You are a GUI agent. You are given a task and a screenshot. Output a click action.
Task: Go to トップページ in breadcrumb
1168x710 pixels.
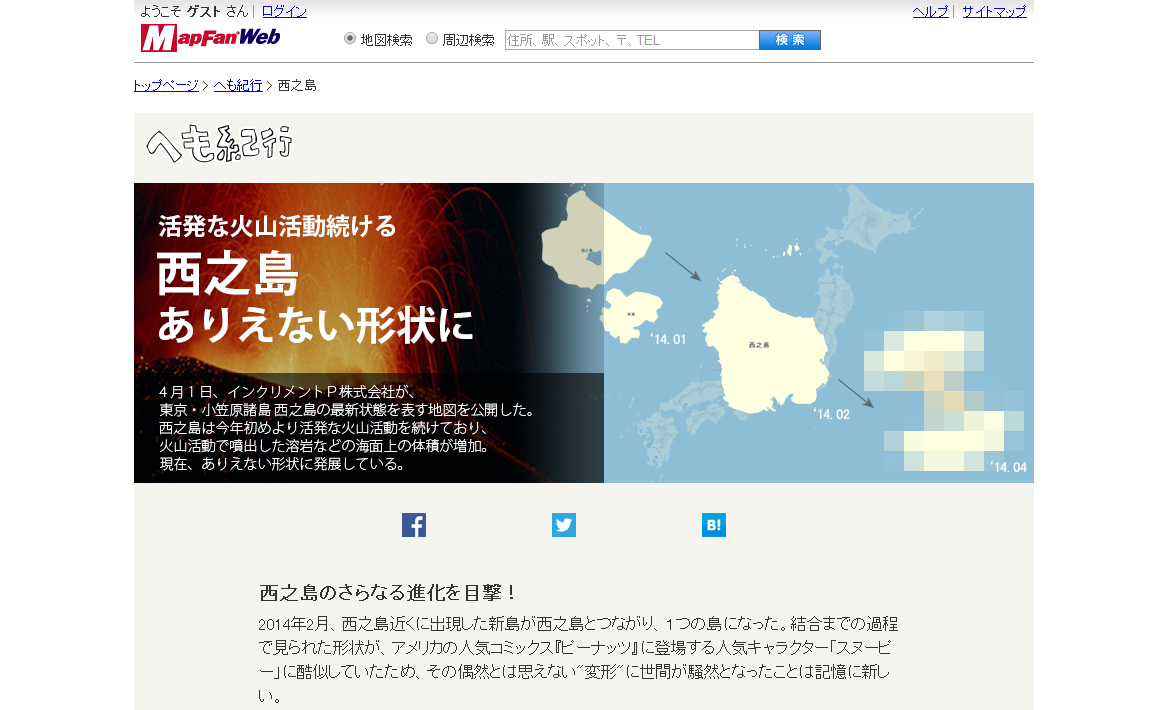click(165, 86)
